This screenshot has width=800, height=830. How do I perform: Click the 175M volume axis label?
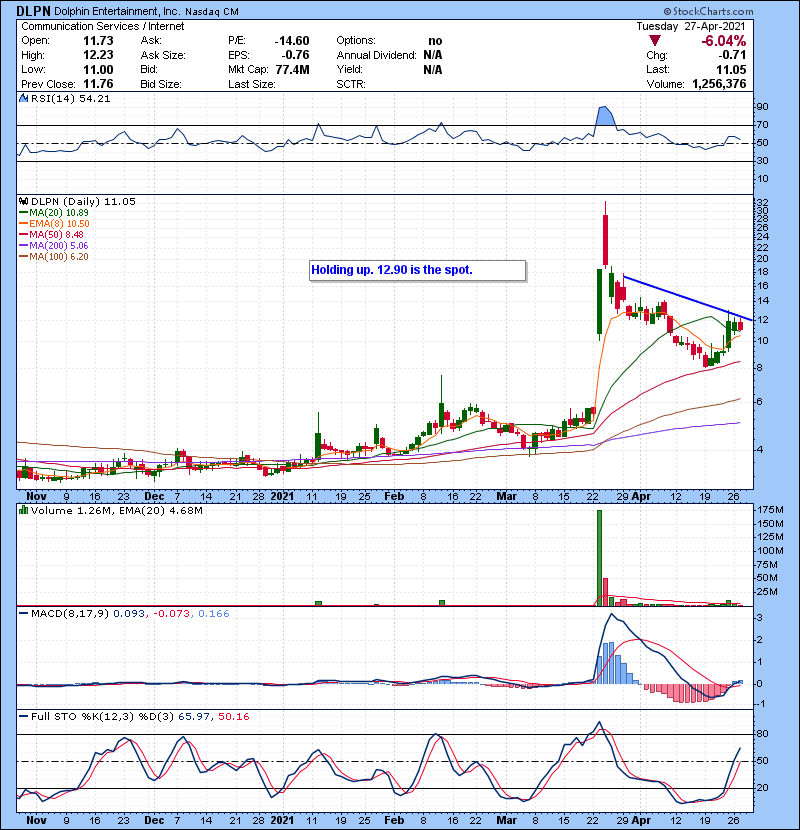click(770, 510)
